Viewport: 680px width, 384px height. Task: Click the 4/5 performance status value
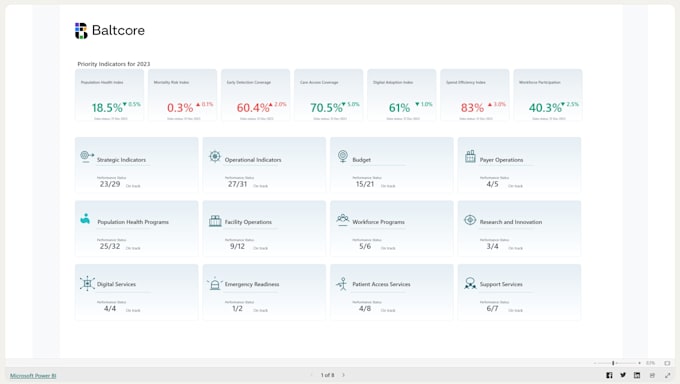click(x=492, y=184)
